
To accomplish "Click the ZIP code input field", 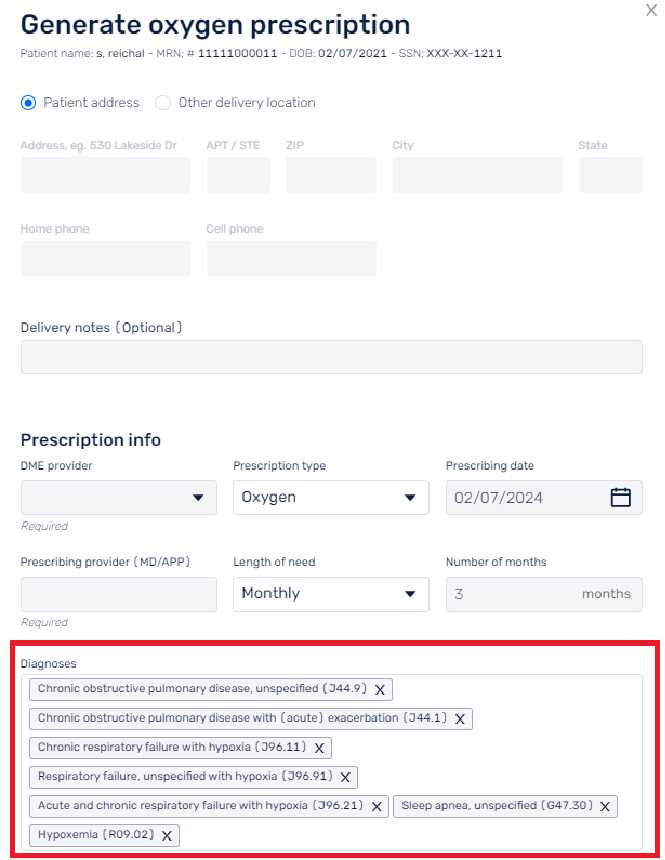I will click(x=331, y=175).
